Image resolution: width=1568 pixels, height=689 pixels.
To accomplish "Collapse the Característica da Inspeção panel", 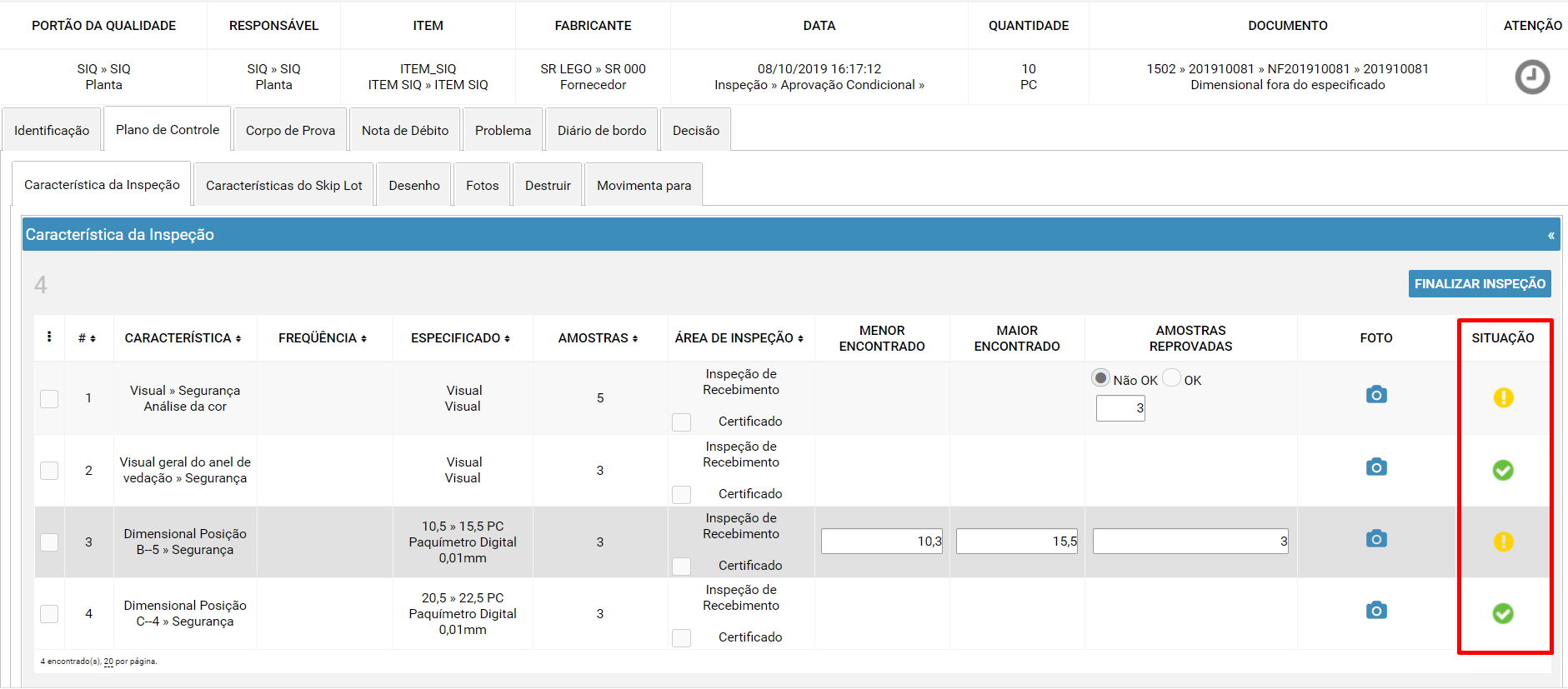I will [1550, 236].
